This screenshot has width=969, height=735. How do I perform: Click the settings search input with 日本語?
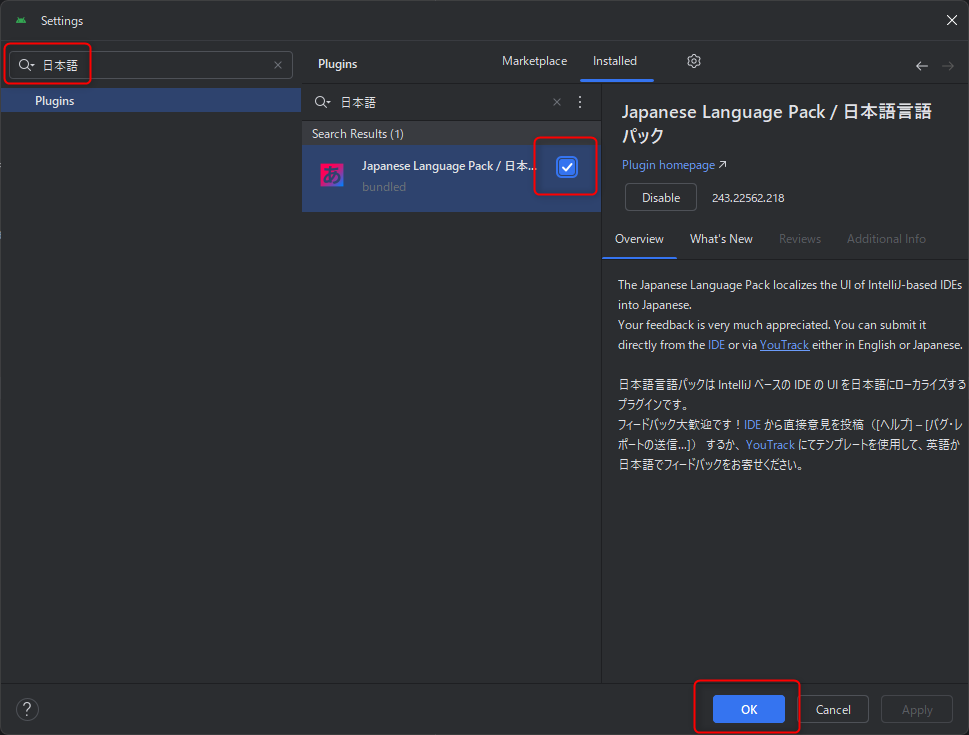click(150, 65)
